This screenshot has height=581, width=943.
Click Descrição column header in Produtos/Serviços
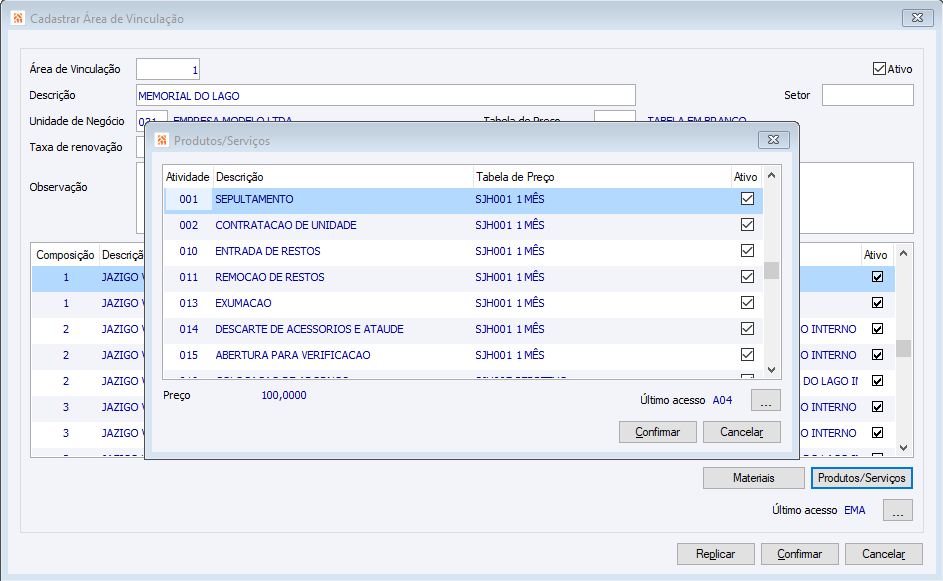point(343,177)
